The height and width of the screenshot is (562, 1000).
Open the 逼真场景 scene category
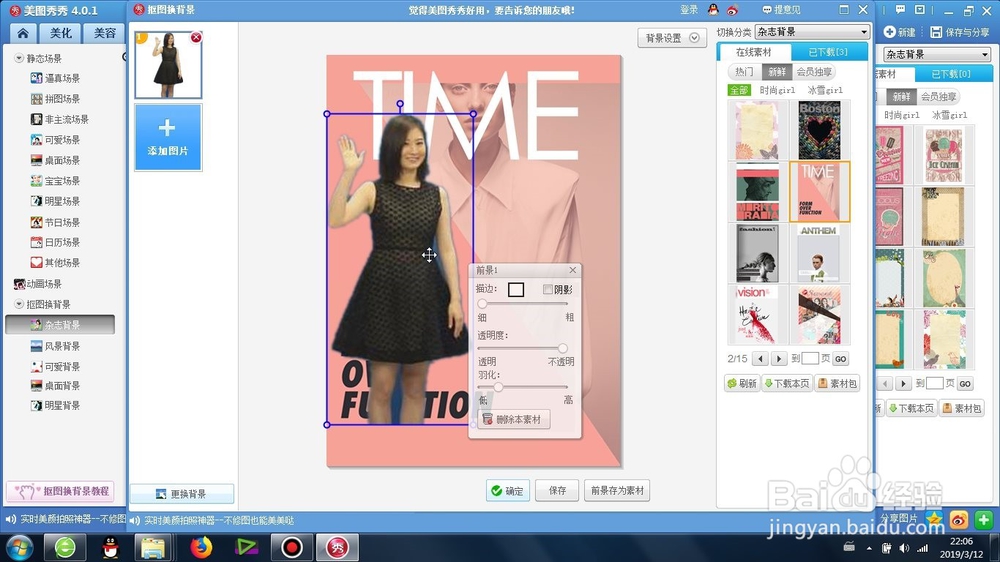coord(55,78)
